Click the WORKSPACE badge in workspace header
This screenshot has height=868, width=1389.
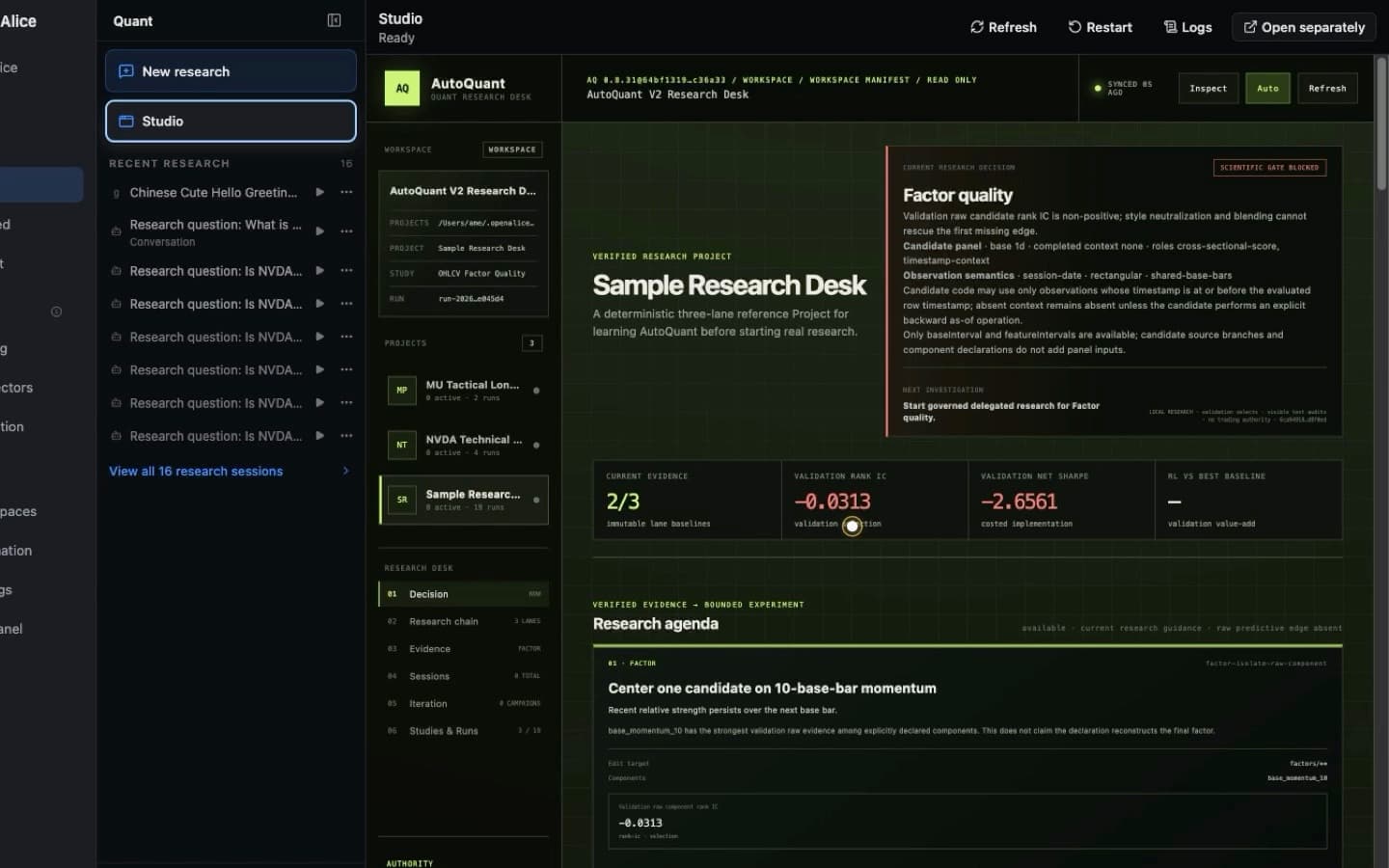(512, 149)
